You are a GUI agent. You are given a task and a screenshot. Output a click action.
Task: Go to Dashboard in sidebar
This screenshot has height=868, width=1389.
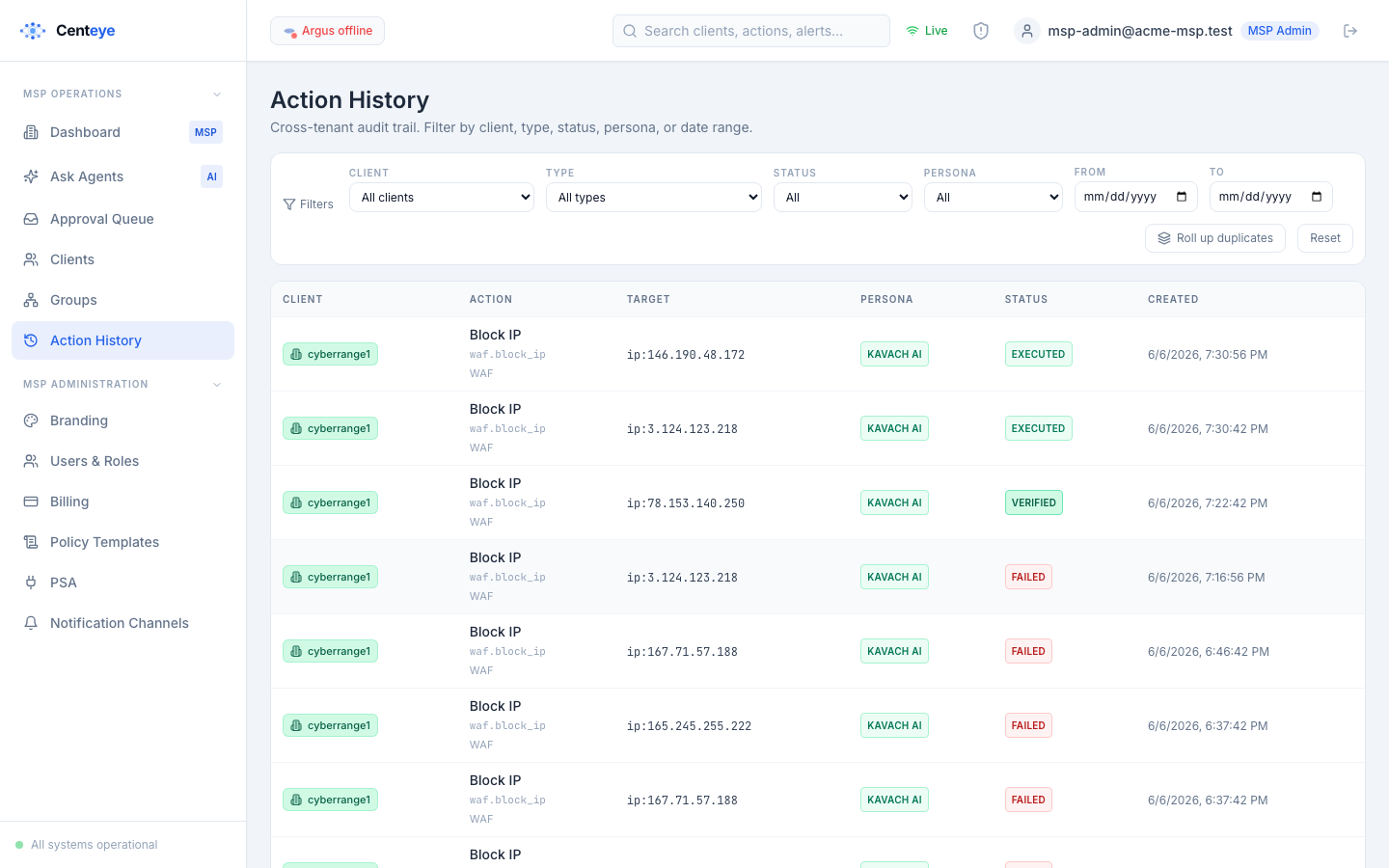click(x=123, y=132)
